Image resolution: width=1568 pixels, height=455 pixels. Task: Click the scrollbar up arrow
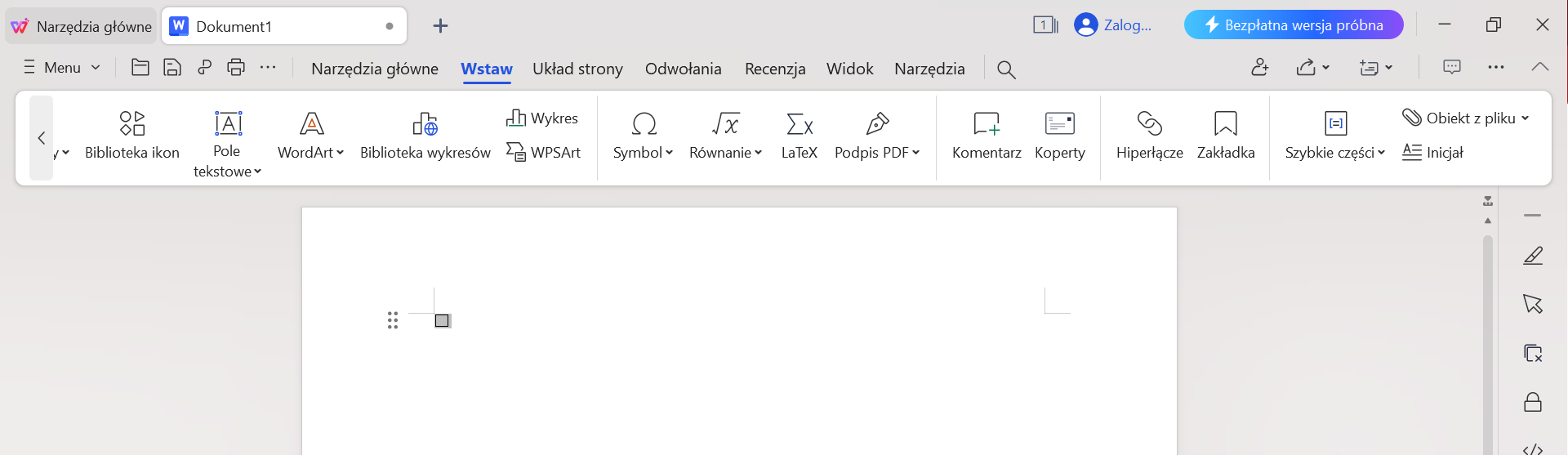[1488, 221]
